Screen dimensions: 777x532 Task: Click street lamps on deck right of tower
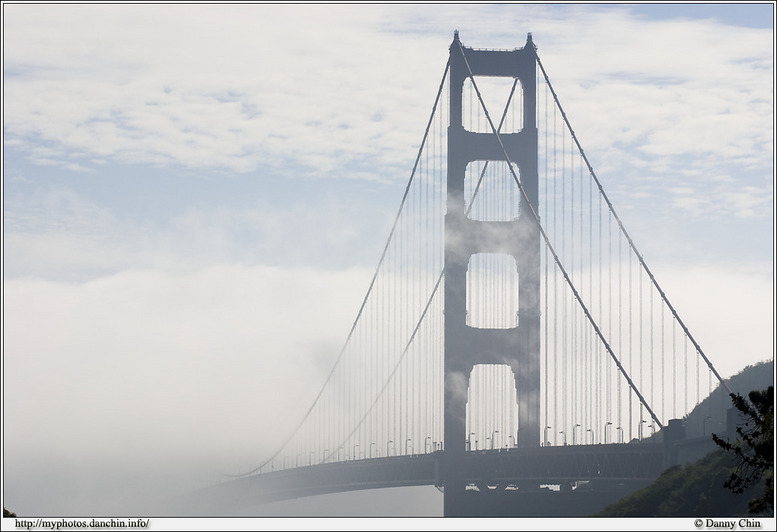[590, 433]
